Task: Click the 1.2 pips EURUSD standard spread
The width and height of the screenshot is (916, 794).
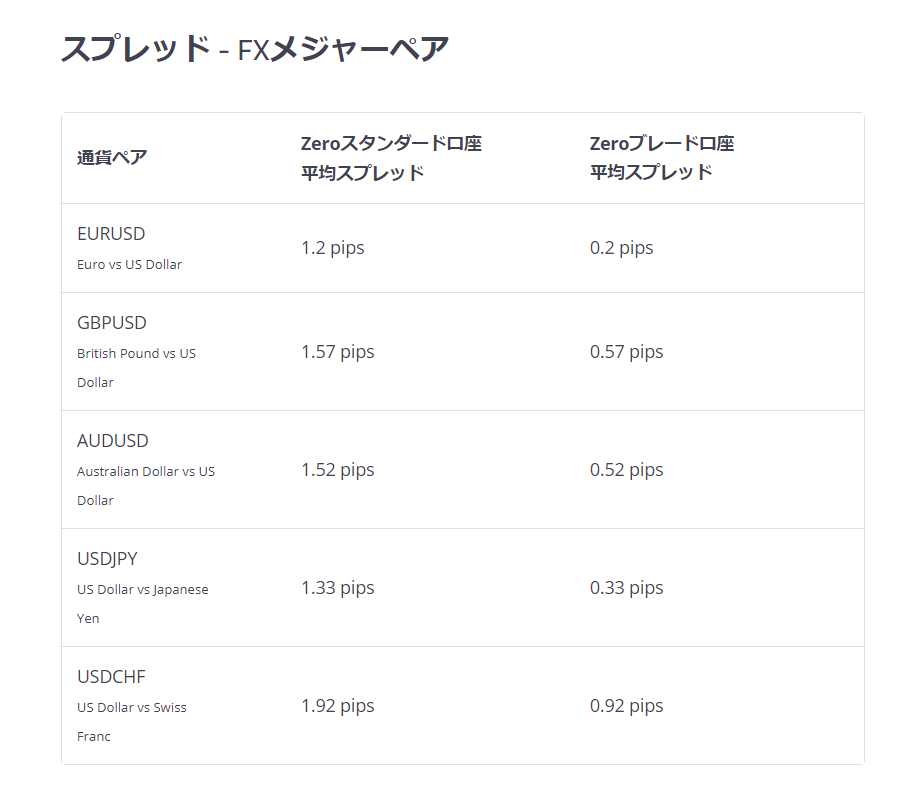Action: (332, 248)
